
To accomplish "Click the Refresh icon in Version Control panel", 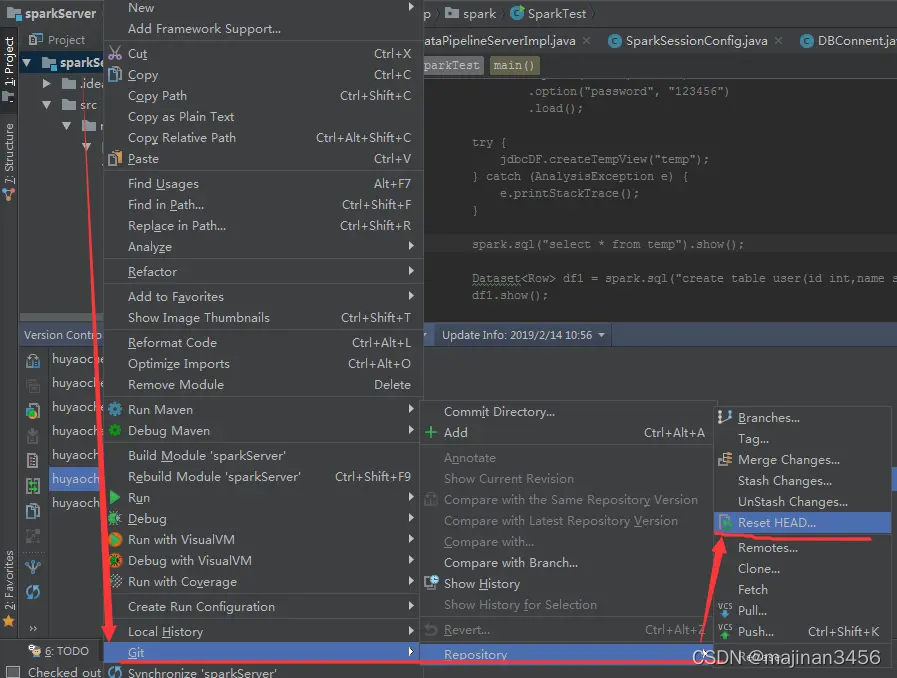I will [x=33, y=592].
